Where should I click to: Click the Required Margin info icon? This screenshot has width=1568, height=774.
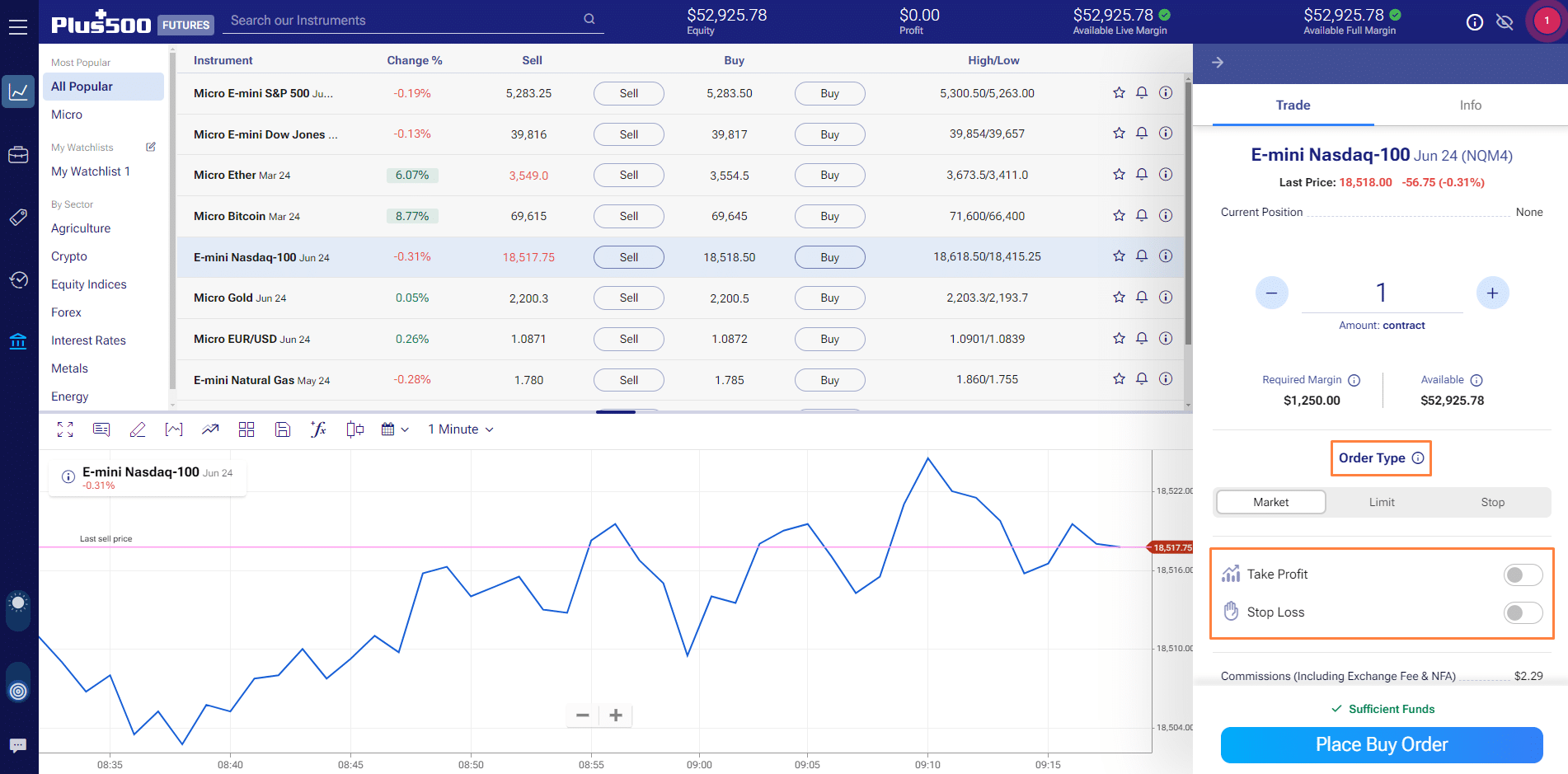click(x=1354, y=380)
